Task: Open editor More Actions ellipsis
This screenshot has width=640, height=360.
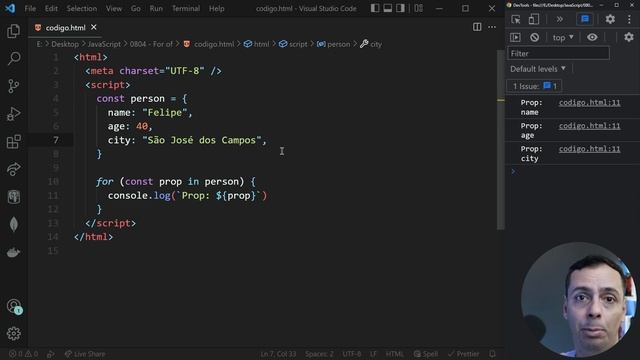Action: click(492, 27)
